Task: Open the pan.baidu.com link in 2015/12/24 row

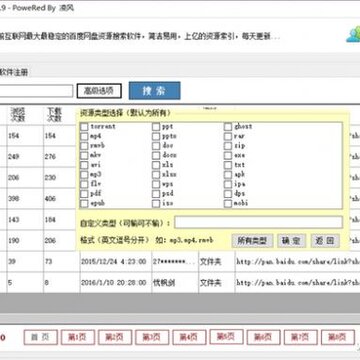Action: click(x=298, y=262)
